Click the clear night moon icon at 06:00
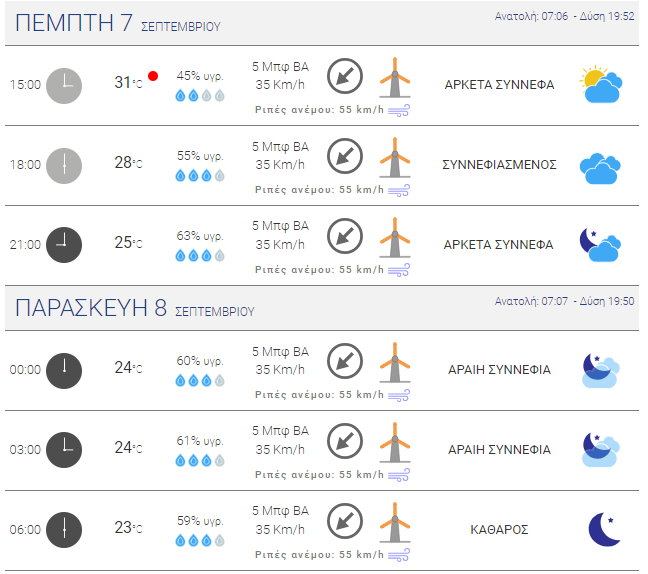Screen dimensions: 648x574 [604, 529]
